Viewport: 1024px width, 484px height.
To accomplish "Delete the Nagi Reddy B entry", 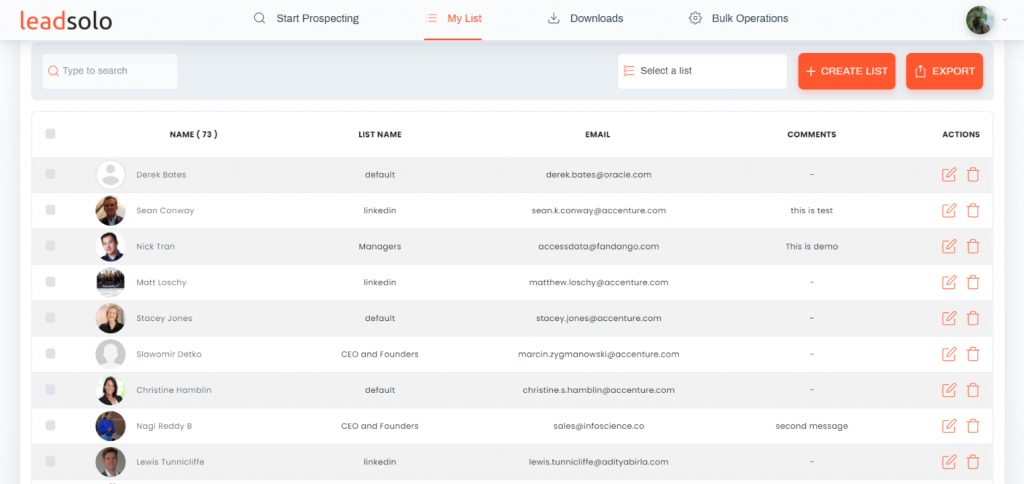I will (x=973, y=426).
